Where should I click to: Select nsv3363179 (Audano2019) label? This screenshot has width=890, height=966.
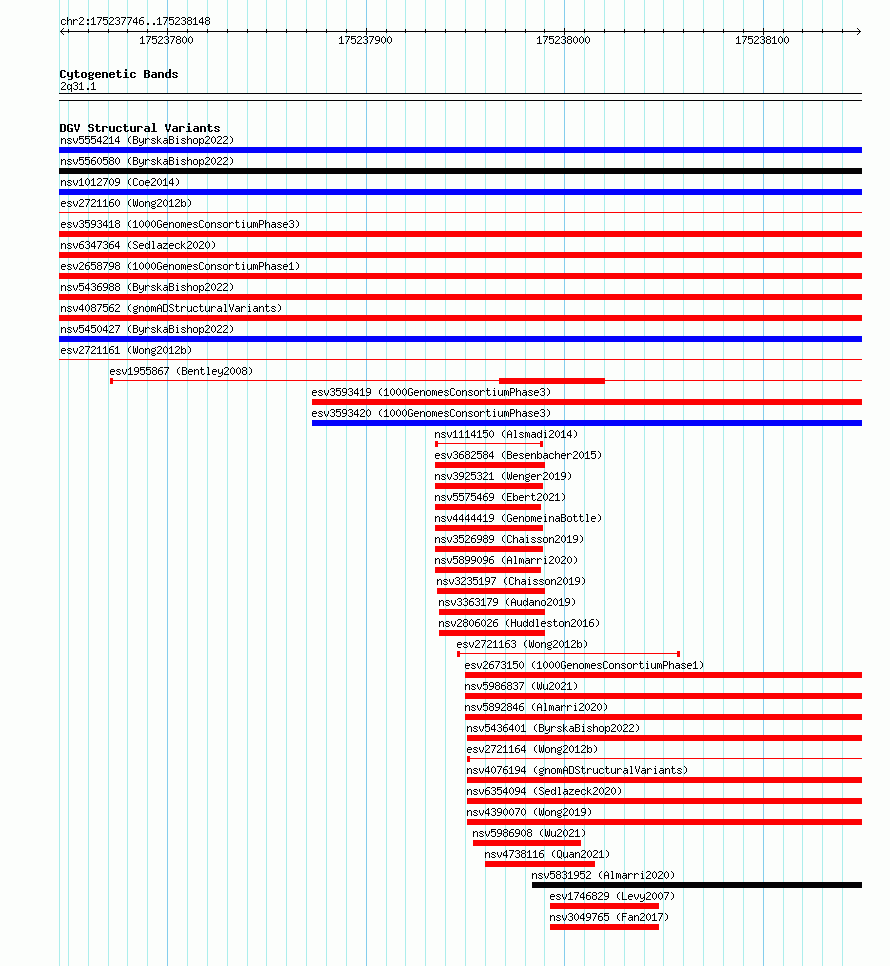507,601
